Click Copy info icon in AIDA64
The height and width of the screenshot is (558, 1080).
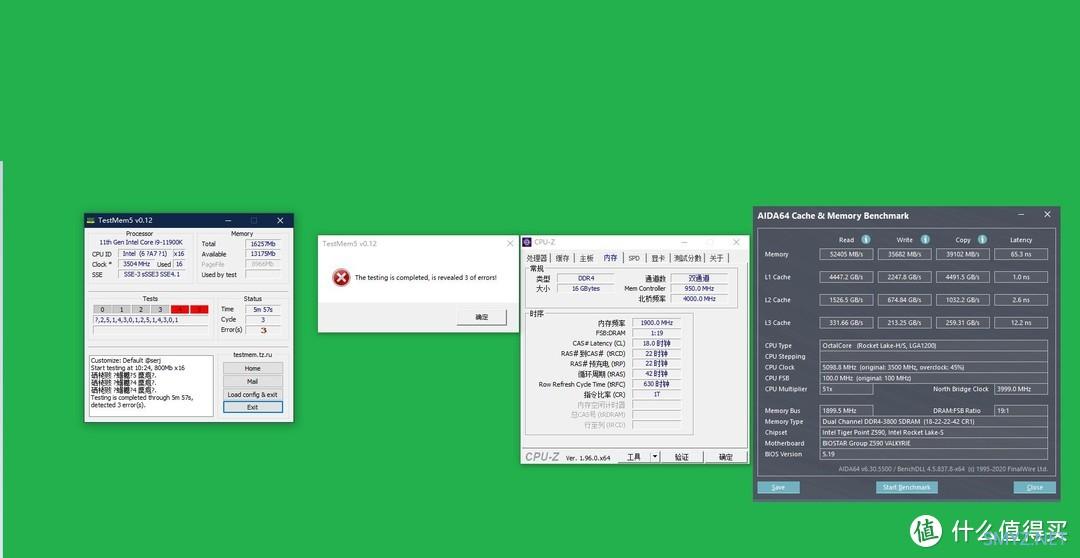(982, 240)
